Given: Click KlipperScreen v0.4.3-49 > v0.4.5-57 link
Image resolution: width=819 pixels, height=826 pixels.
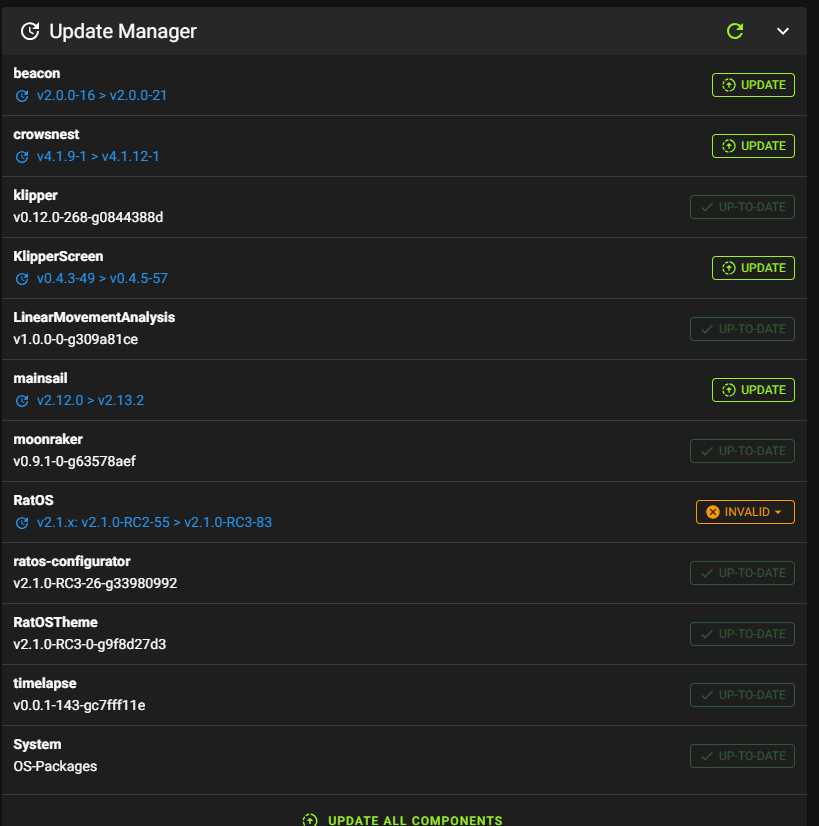Looking at the screenshot, I should pos(102,278).
